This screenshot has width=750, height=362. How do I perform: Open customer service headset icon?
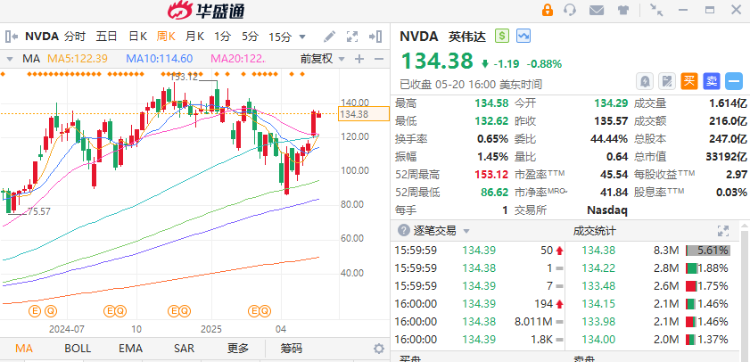point(570,10)
